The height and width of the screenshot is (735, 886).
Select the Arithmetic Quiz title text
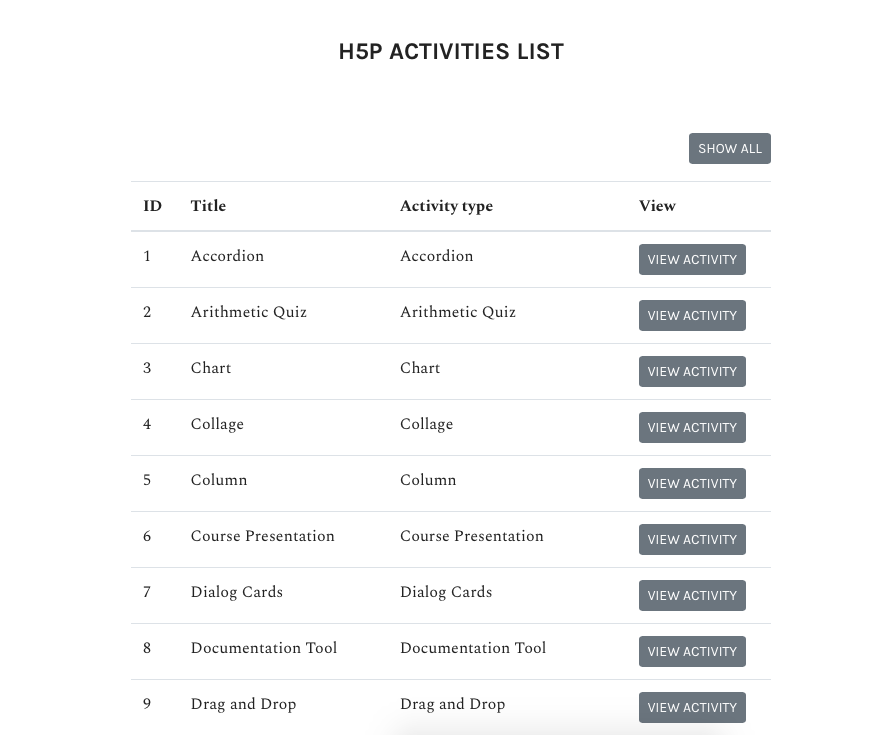coord(249,312)
